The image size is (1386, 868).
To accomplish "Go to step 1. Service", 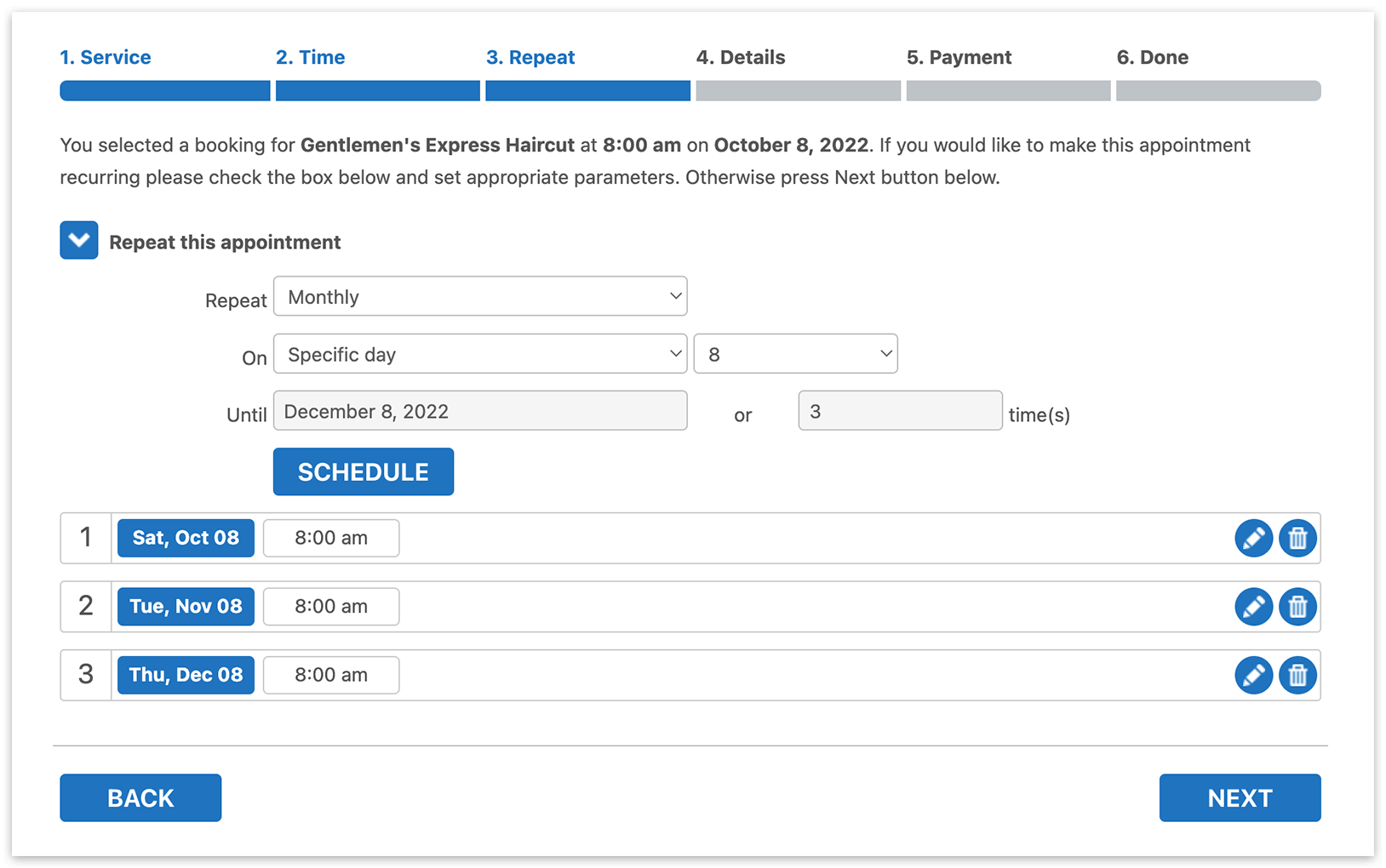I will tap(106, 57).
